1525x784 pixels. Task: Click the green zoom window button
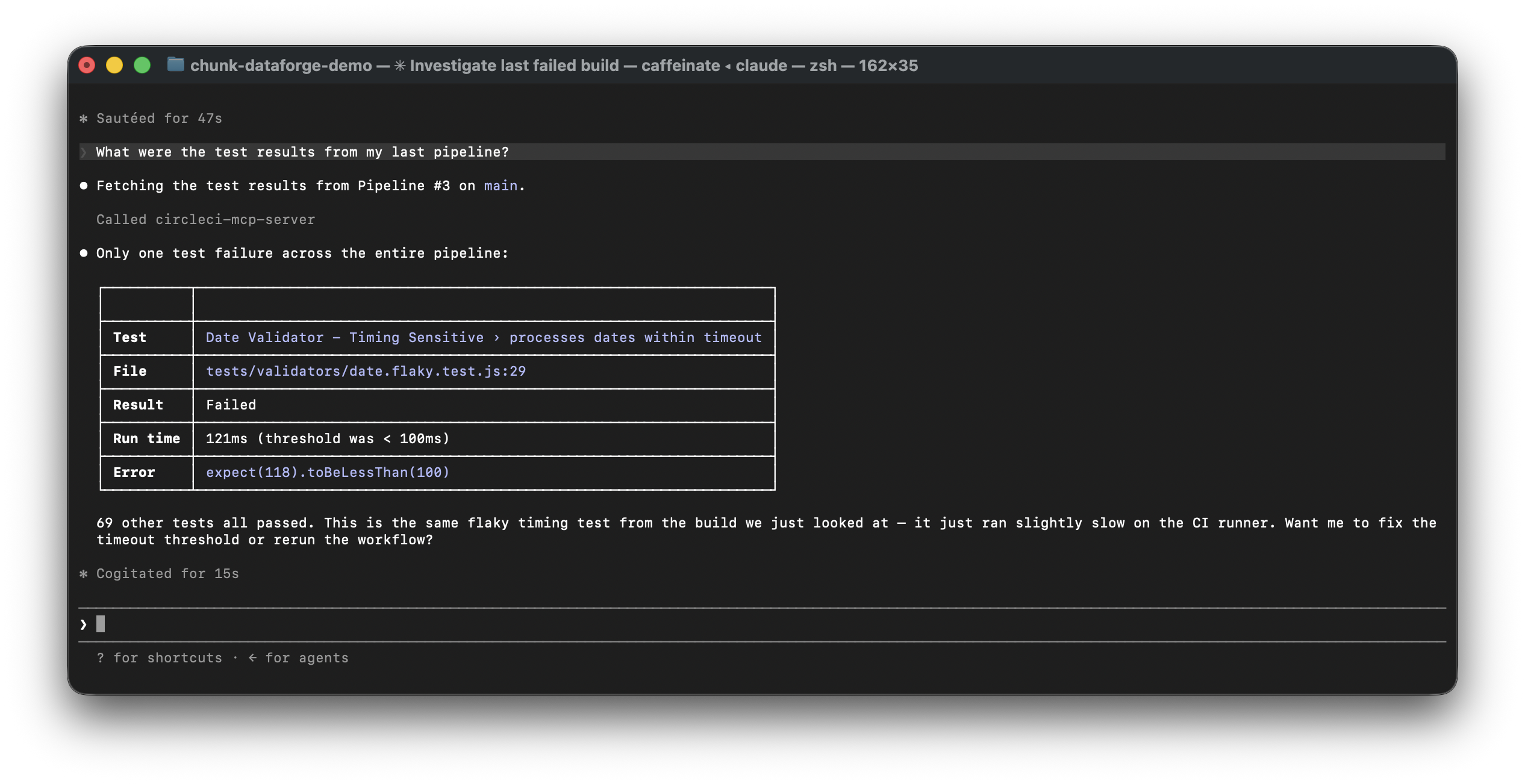pos(142,65)
